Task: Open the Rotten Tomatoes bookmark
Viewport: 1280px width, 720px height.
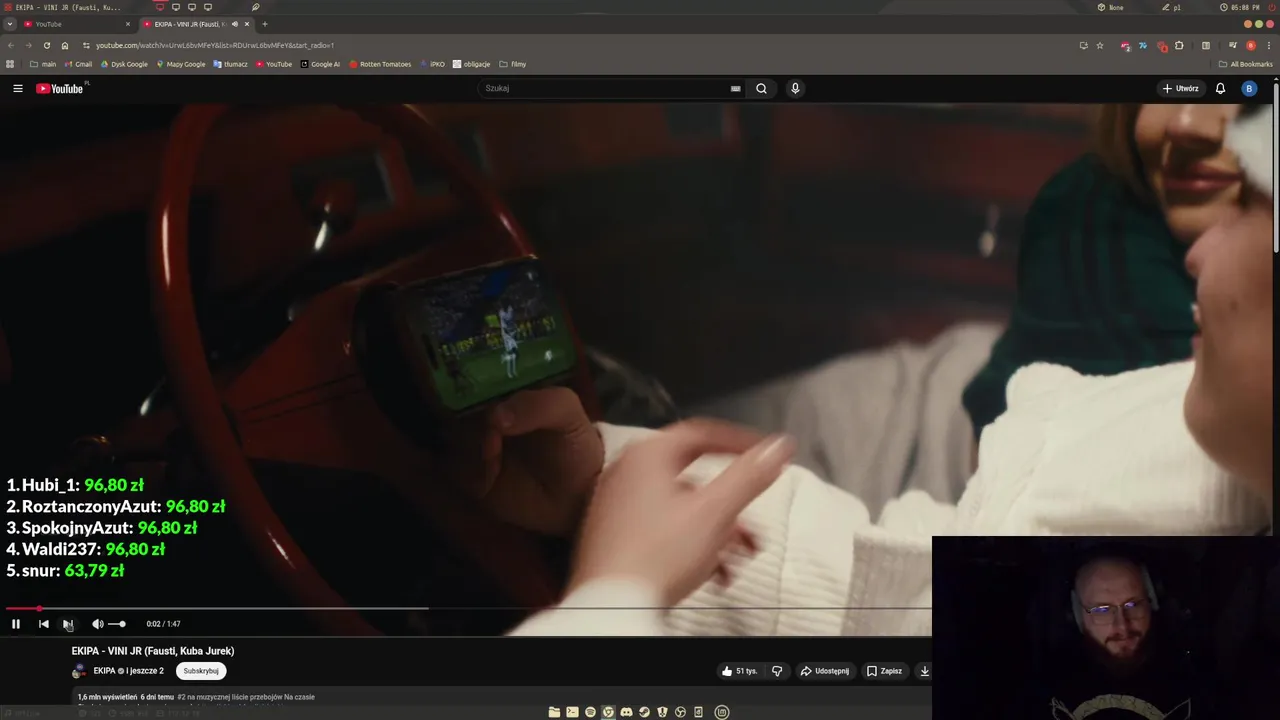Action: pyautogui.click(x=380, y=64)
